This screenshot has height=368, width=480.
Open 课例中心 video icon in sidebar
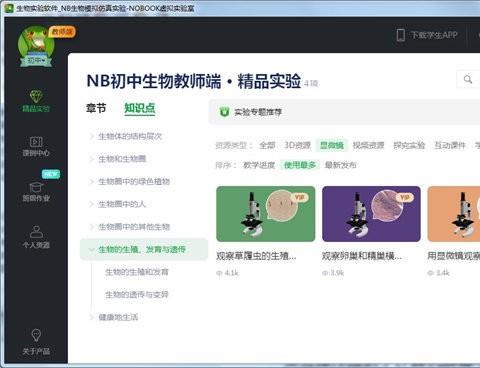tap(36, 142)
